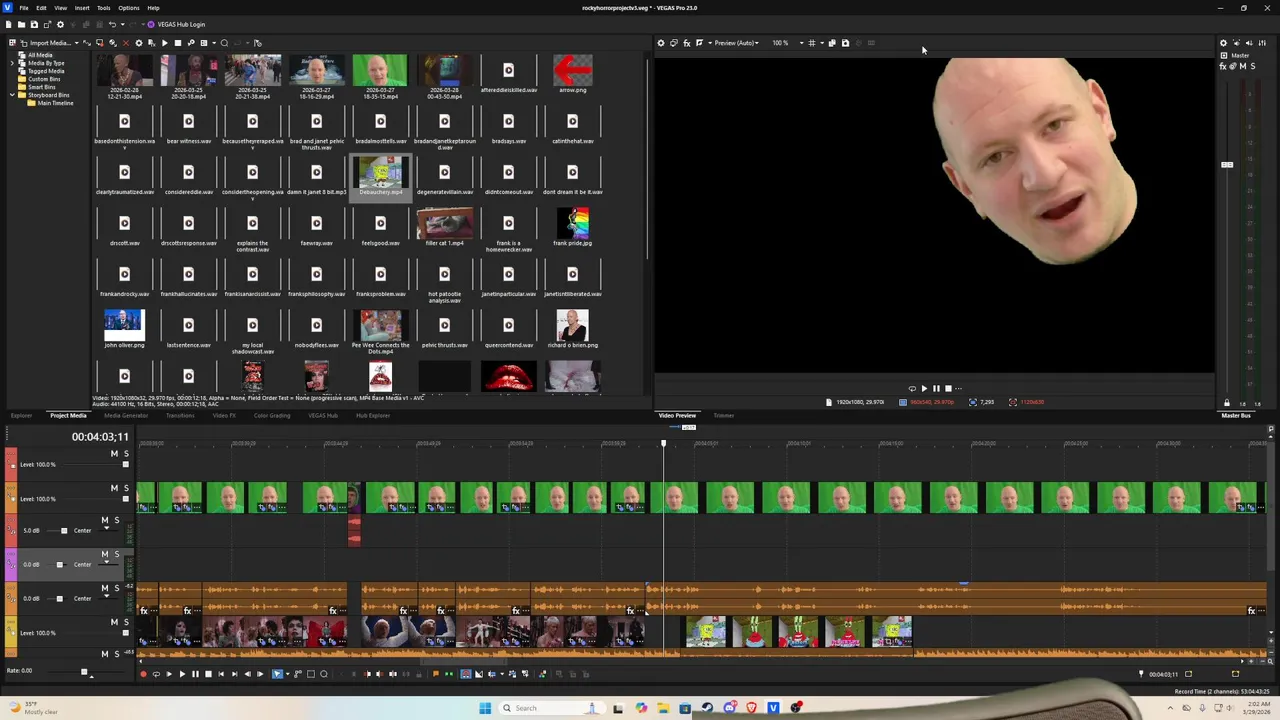Mute the green-screen video track
Screen dimensions: 1280x720
click(x=114, y=488)
